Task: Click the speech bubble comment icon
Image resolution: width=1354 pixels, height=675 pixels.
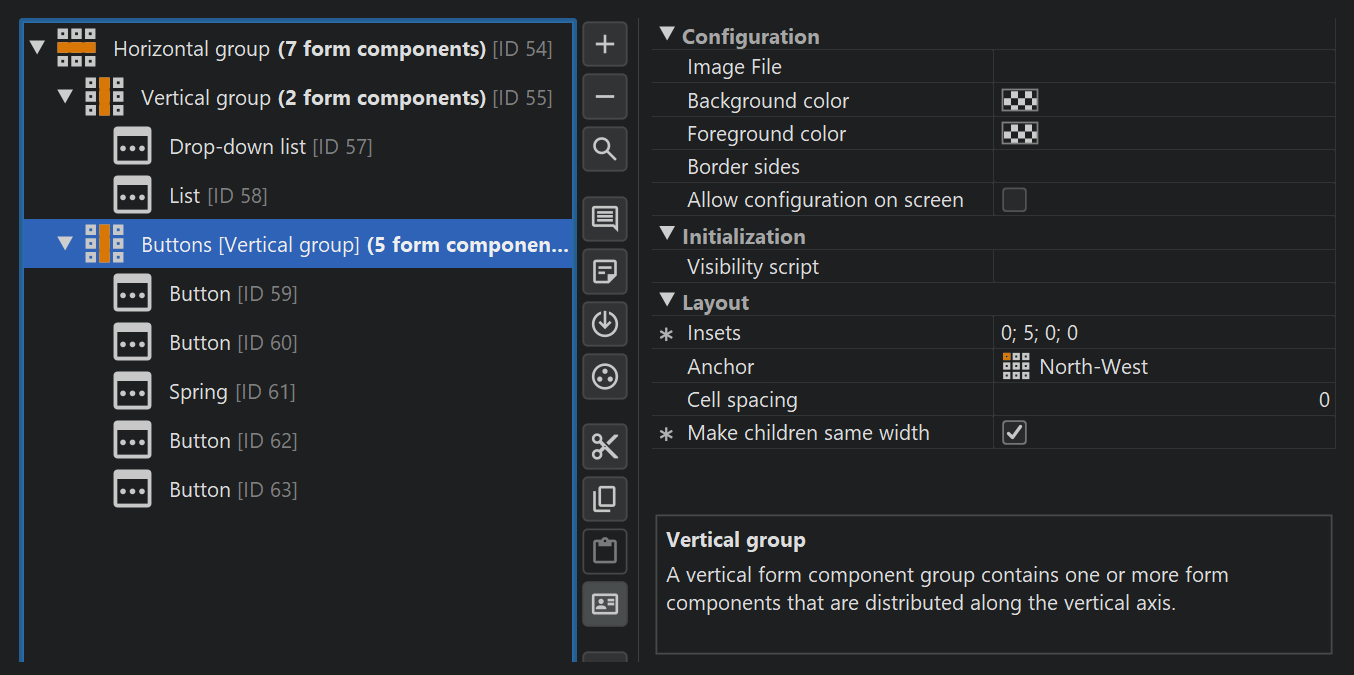Action: click(605, 219)
